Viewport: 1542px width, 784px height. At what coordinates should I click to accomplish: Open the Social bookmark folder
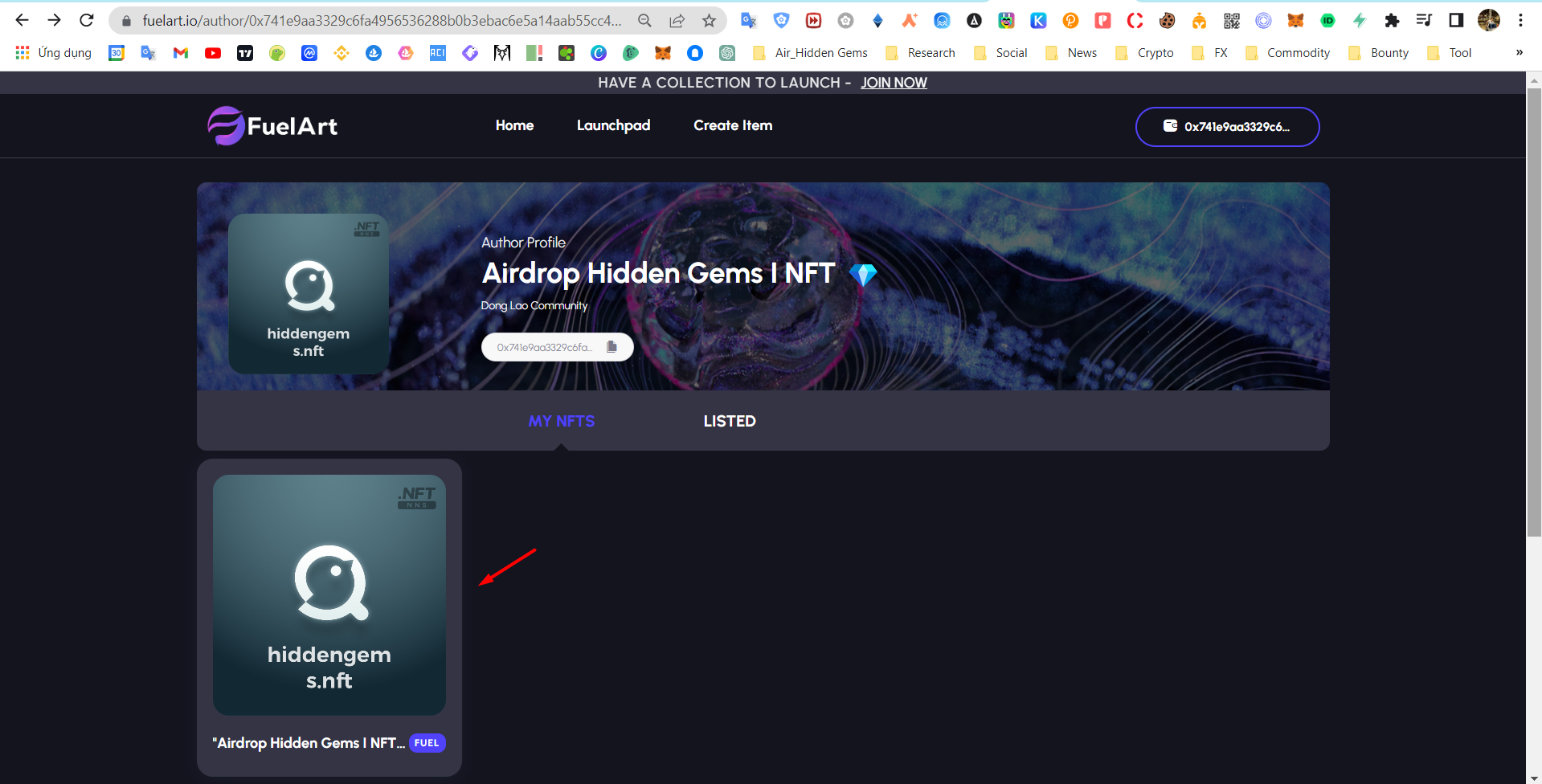1000,53
